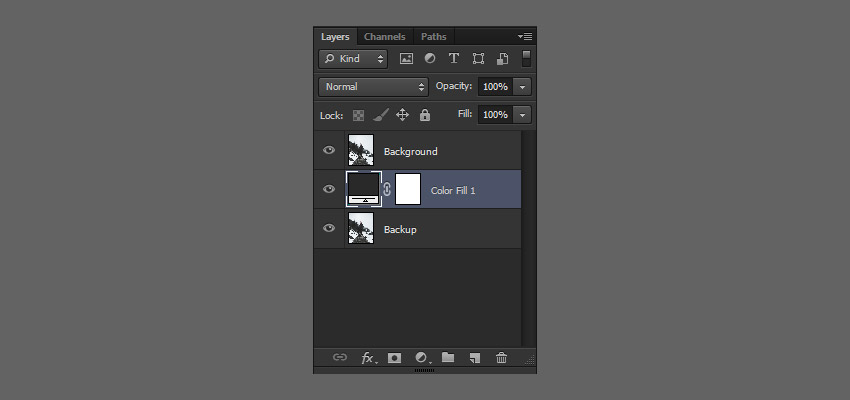Select the Color Fill 1 white mask thumbnail
Image resolution: width=850 pixels, height=400 pixels.
[x=408, y=189]
